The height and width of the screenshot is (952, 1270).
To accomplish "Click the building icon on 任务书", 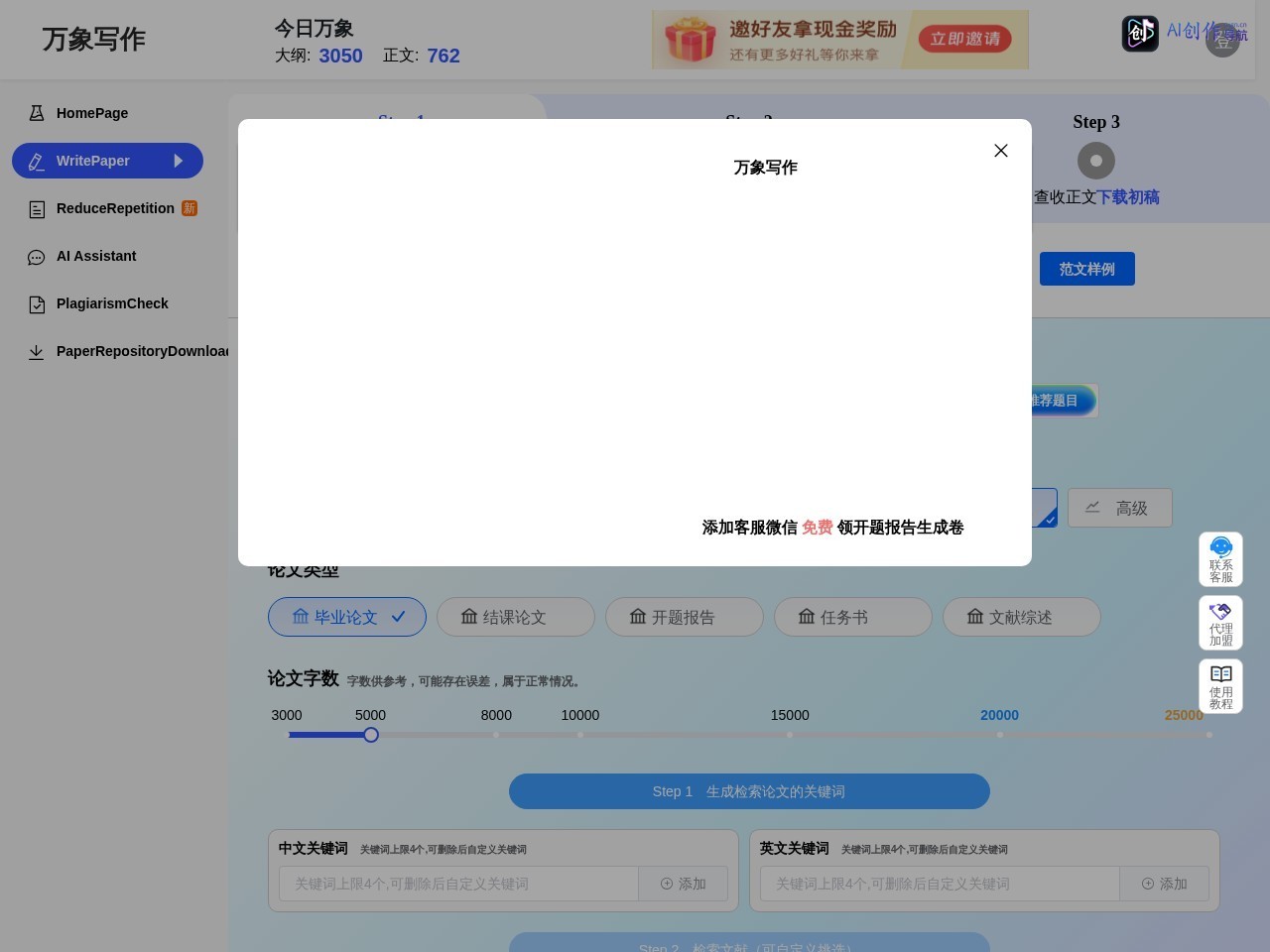I will 807,617.
